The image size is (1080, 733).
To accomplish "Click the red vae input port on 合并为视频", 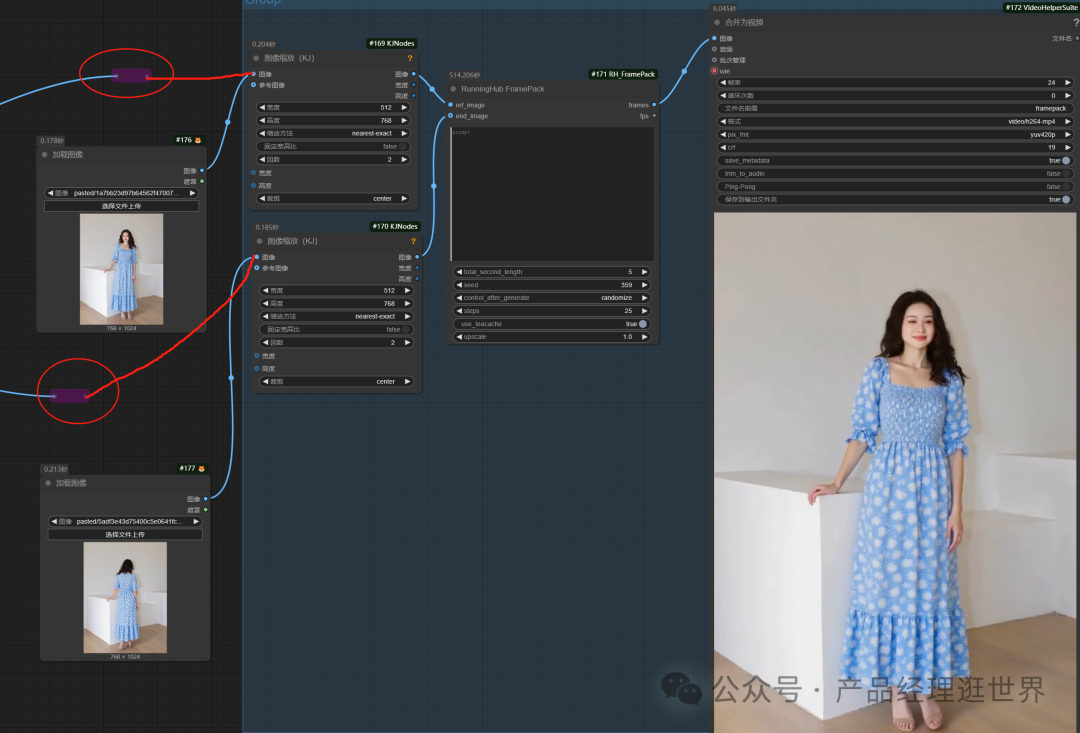I will 714,71.
